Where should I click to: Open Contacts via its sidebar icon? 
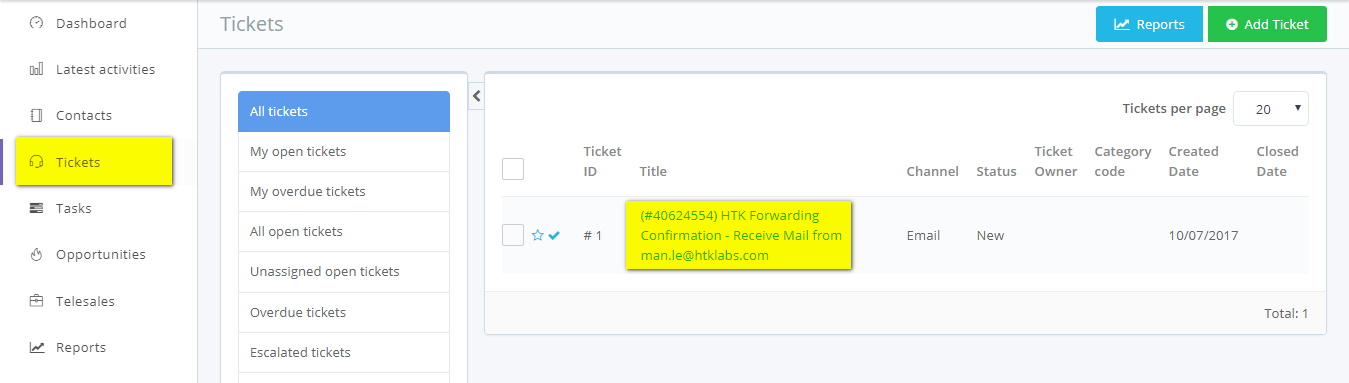coord(37,115)
